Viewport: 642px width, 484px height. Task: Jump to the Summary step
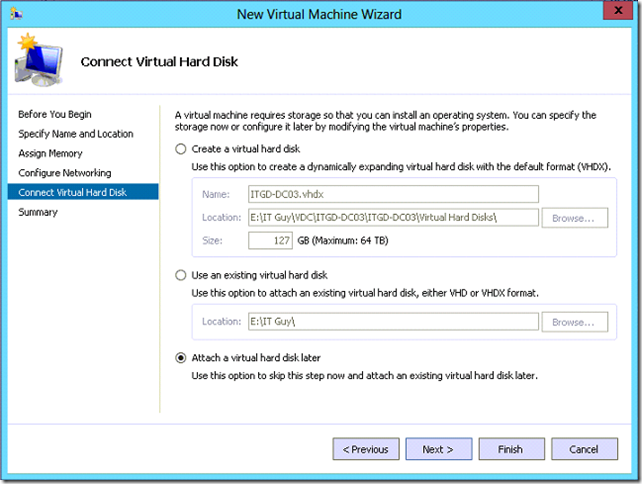click(x=38, y=212)
